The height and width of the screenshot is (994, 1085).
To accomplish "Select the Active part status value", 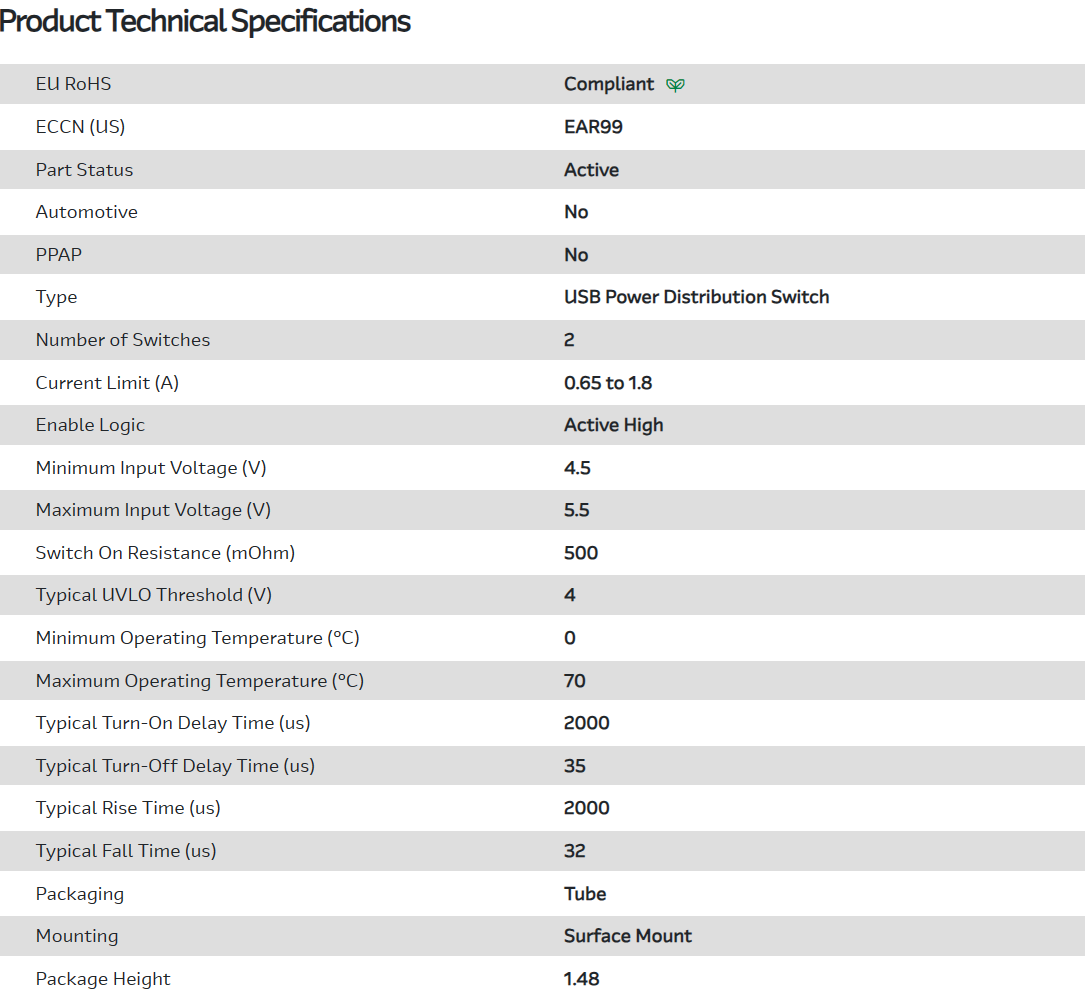I will tap(591, 170).
